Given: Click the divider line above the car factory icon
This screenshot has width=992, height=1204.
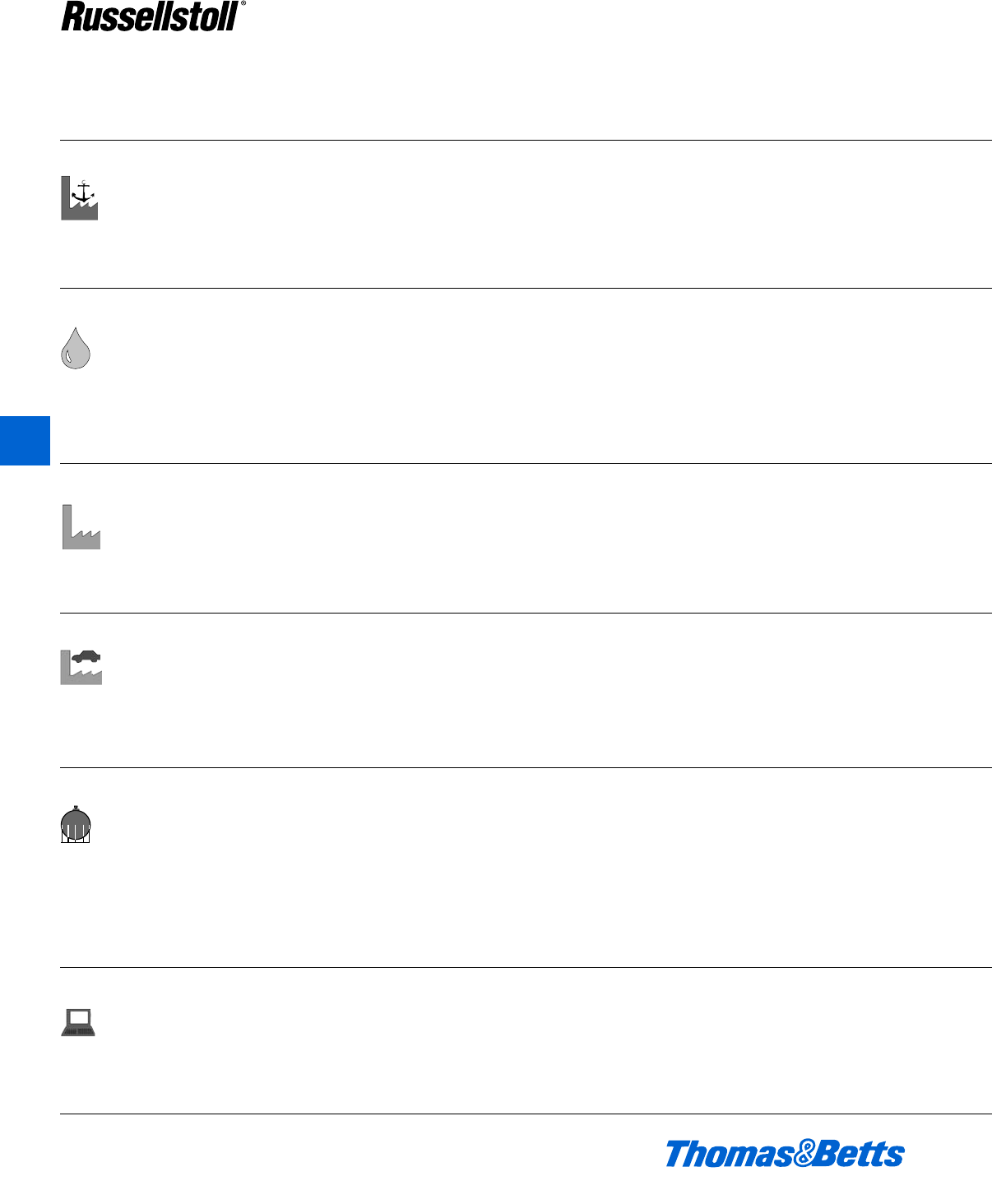Looking at the screenshot, I should (526, 614).
